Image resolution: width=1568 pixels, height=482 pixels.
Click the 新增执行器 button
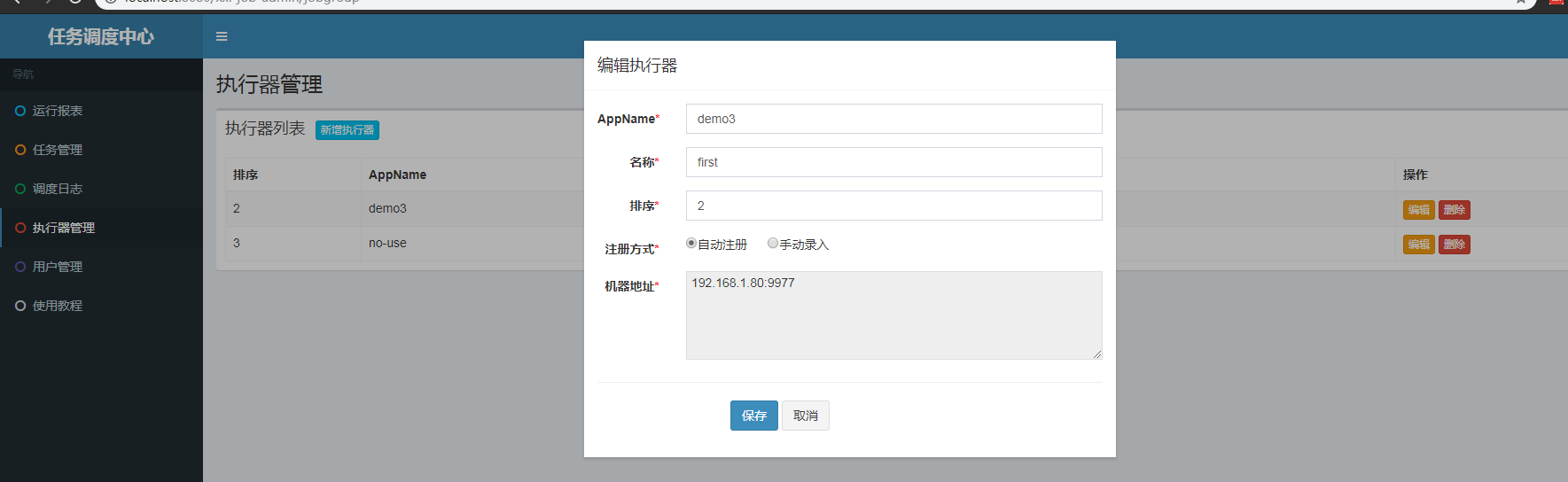347,130
